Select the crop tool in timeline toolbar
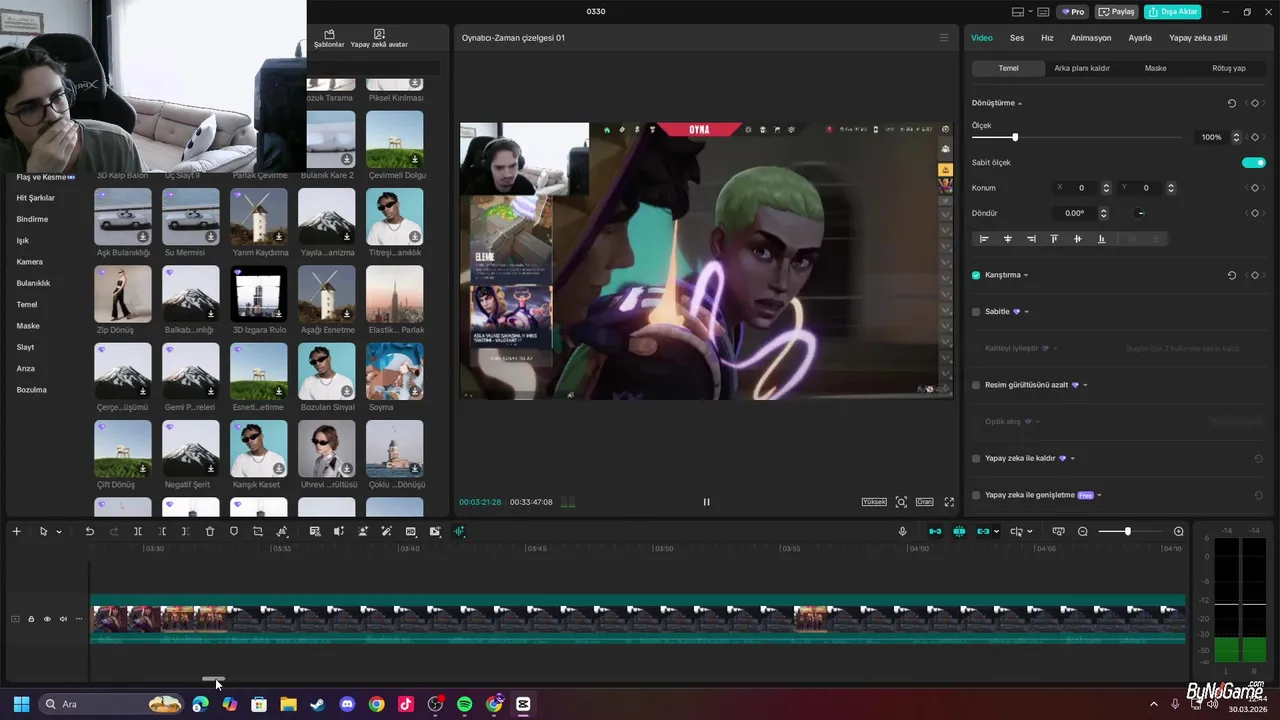 click(258, 531)
